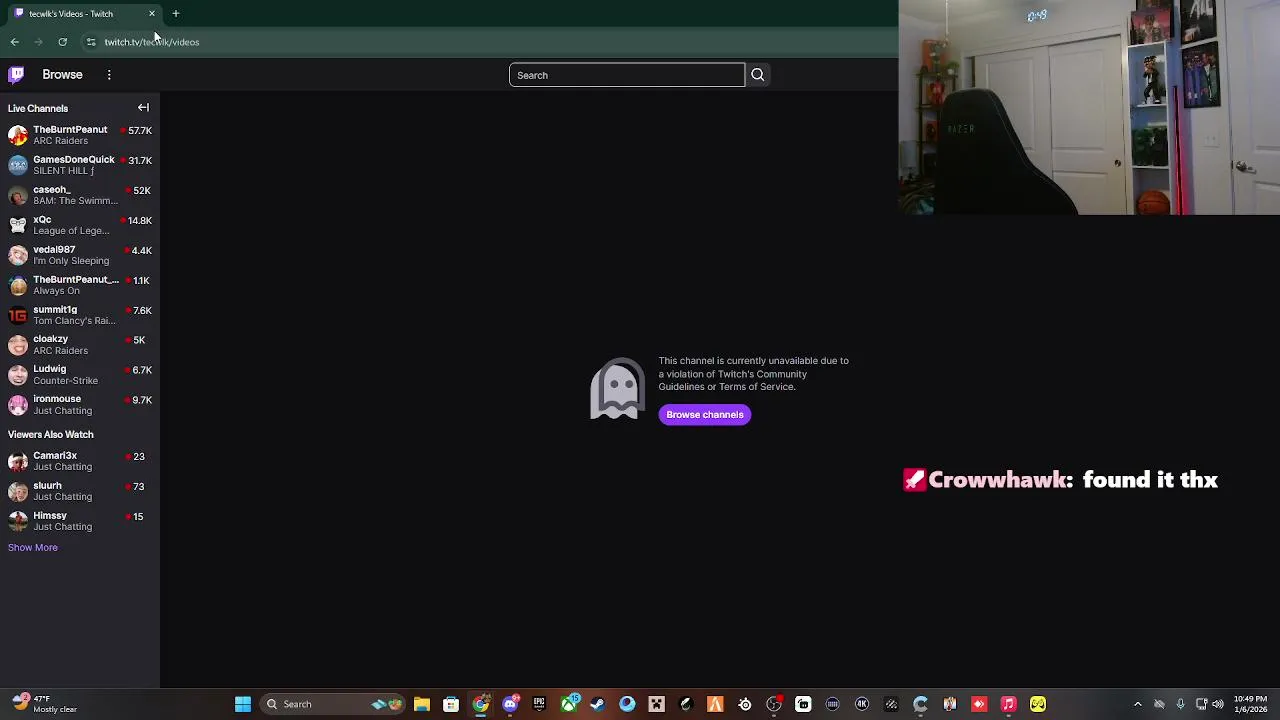Open Ludwig Counter-Strike channel
The height and width of the screenshot is (720, 1280).
(80, 375)
